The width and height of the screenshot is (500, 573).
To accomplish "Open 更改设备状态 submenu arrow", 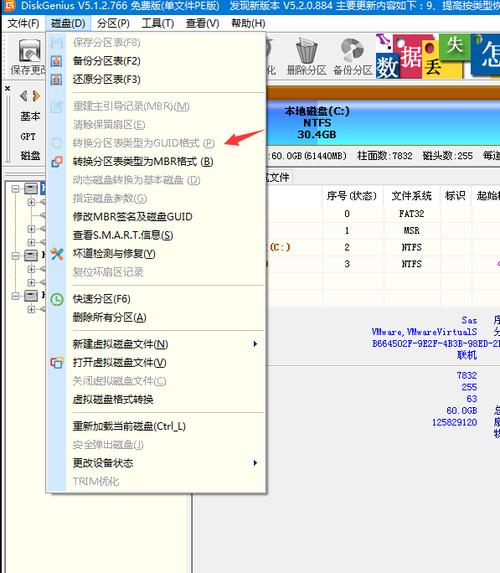I will pos(255,463).
